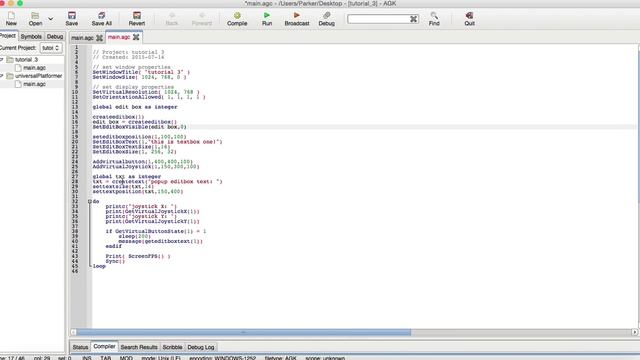Image resolution: width=640 pixels, height=360 pixels.
Task: Click the Save All toolbar icon
Action: tap(102, 18)
